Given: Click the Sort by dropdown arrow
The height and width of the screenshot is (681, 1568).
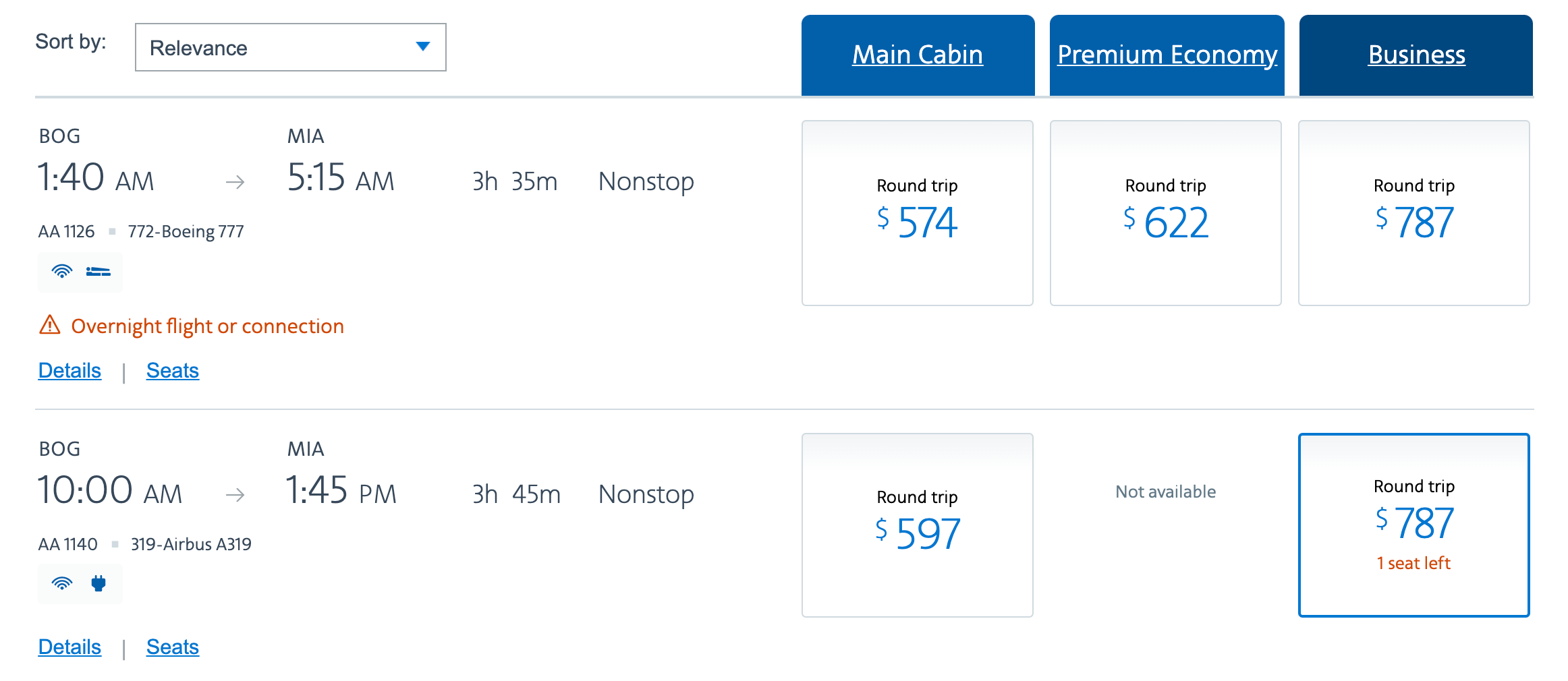Looking at the screenshot, I should tap(423, 47).
